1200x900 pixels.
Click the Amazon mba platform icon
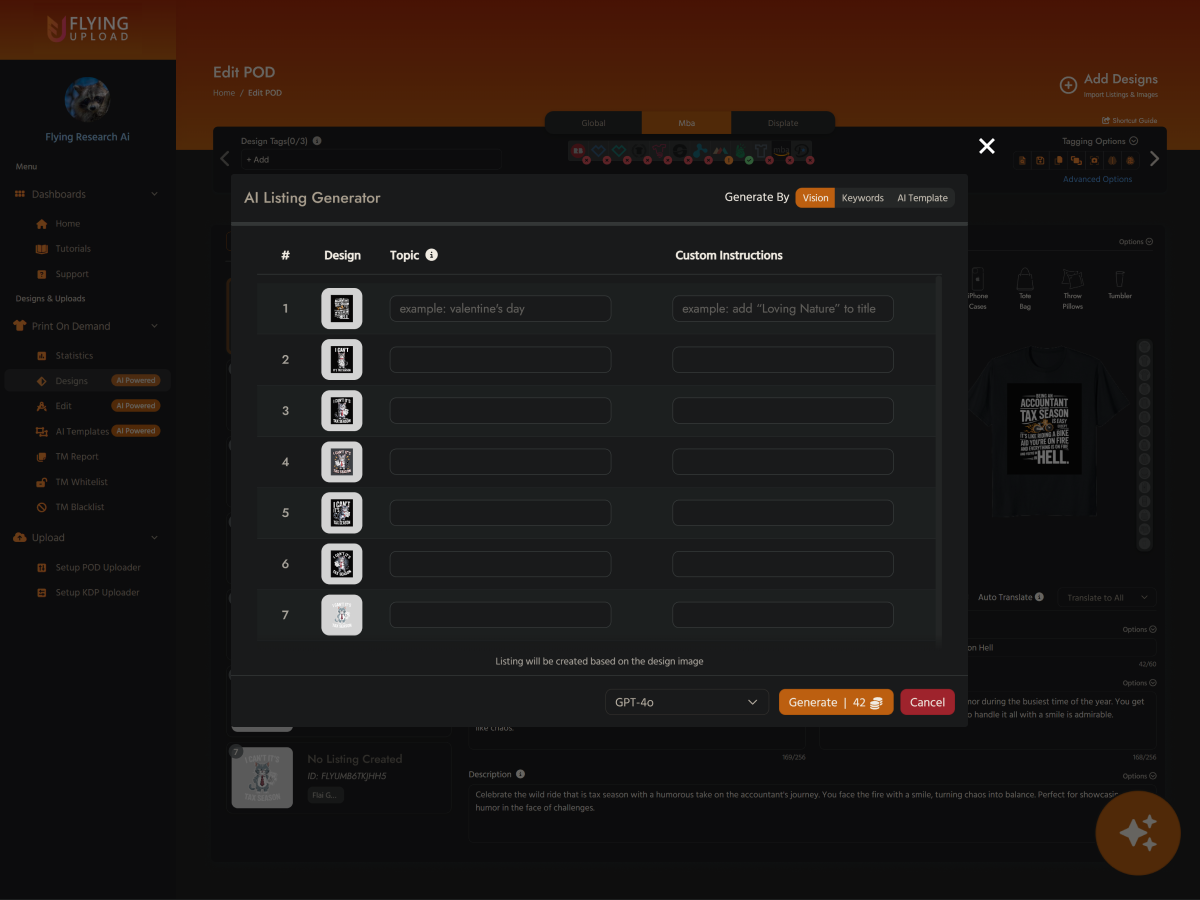[784, 151]
